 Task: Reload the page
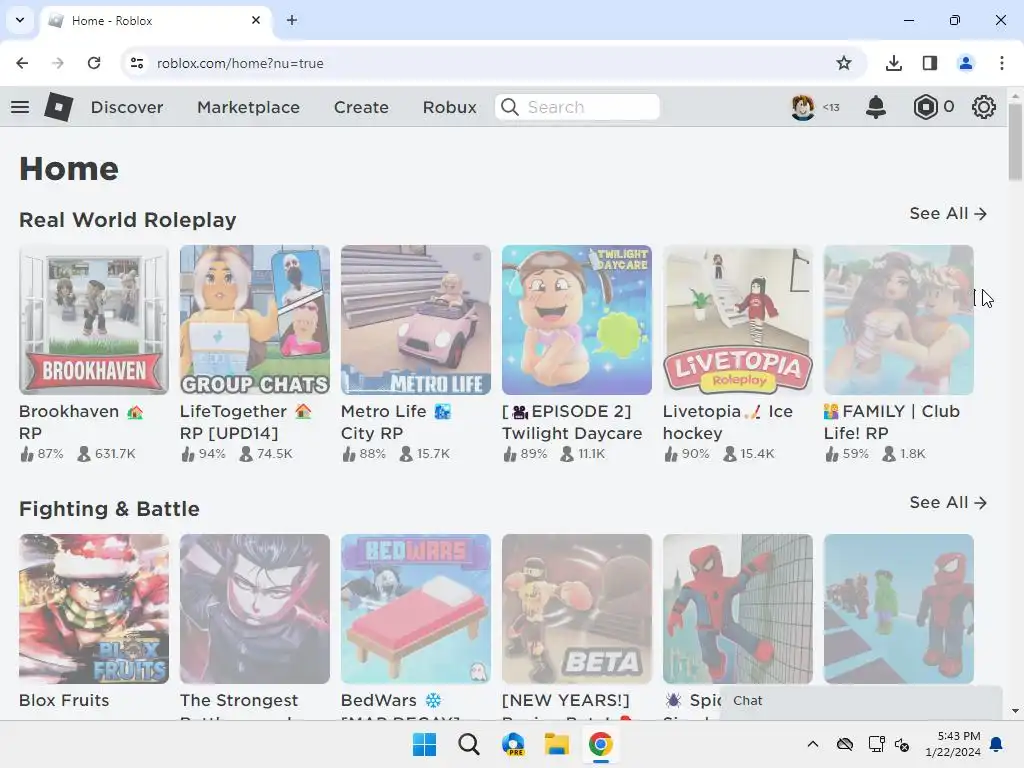[x=94, y=63]
